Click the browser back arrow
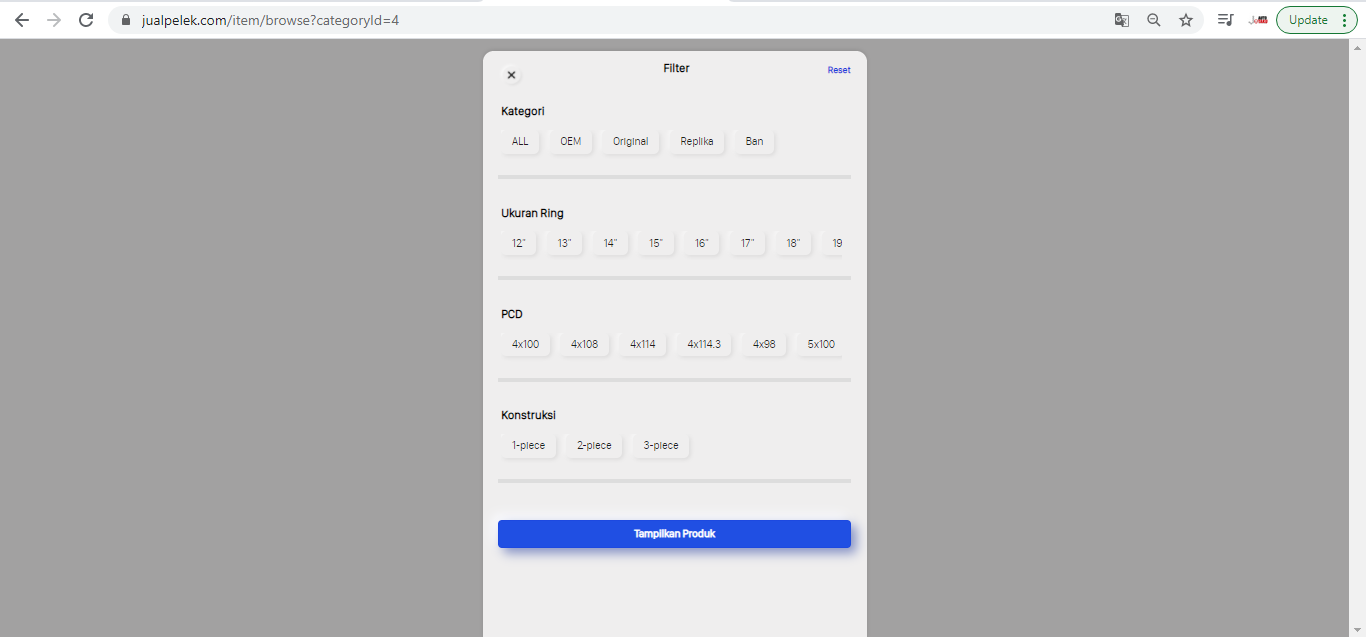Screen dimensions: 1366x637 [22, 20]
